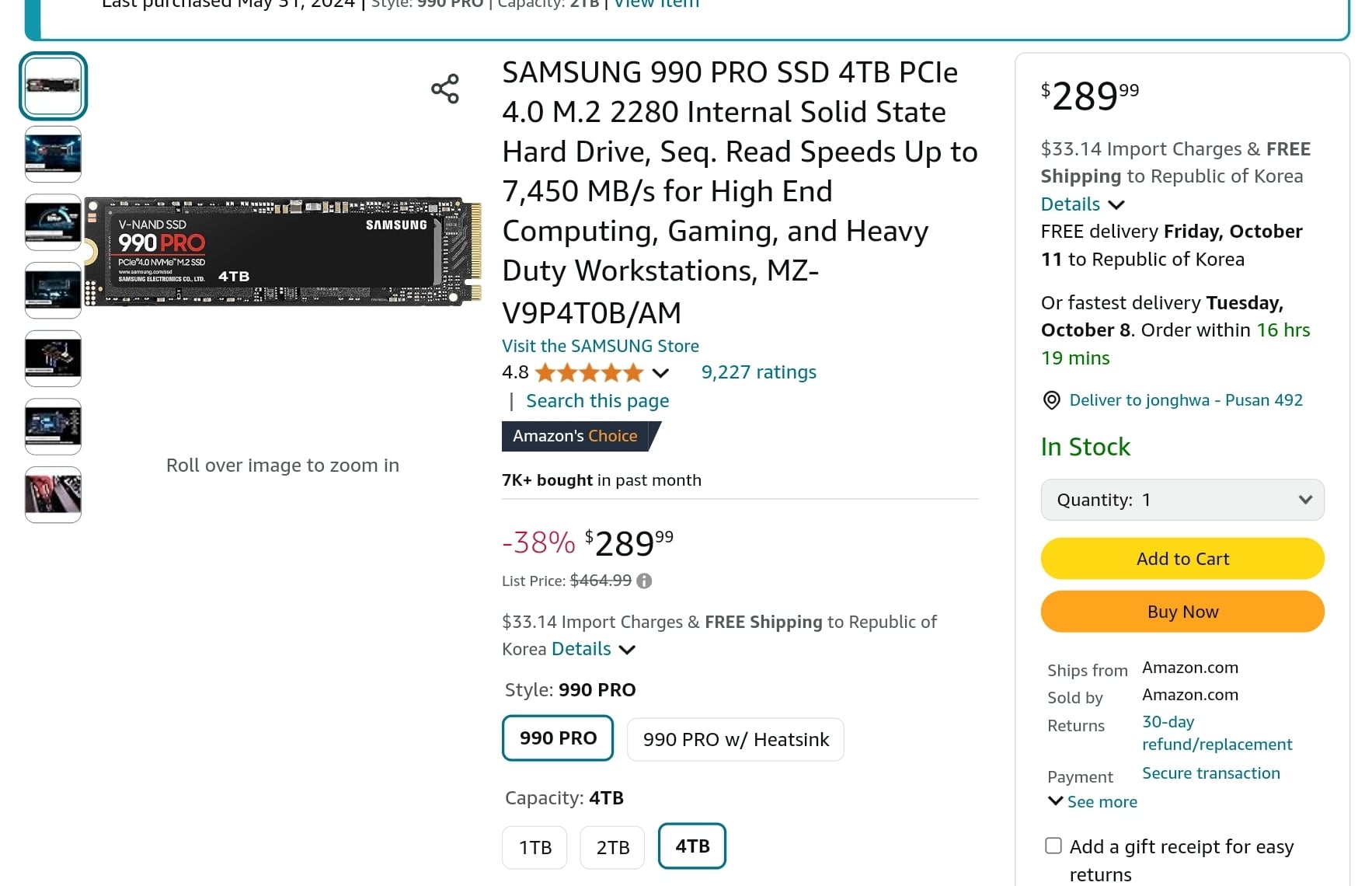The width and height of the screenshot is (1372, 886).
Task: Select the second product thumbnail image
Action: (x=53, y=154)
